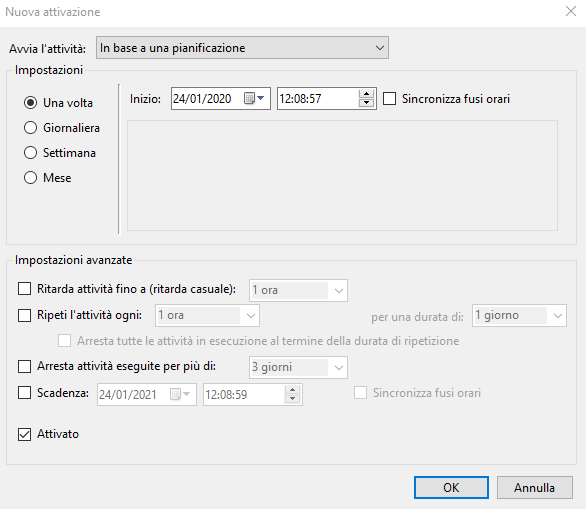Click into the Inizio time field

point(318,99)
